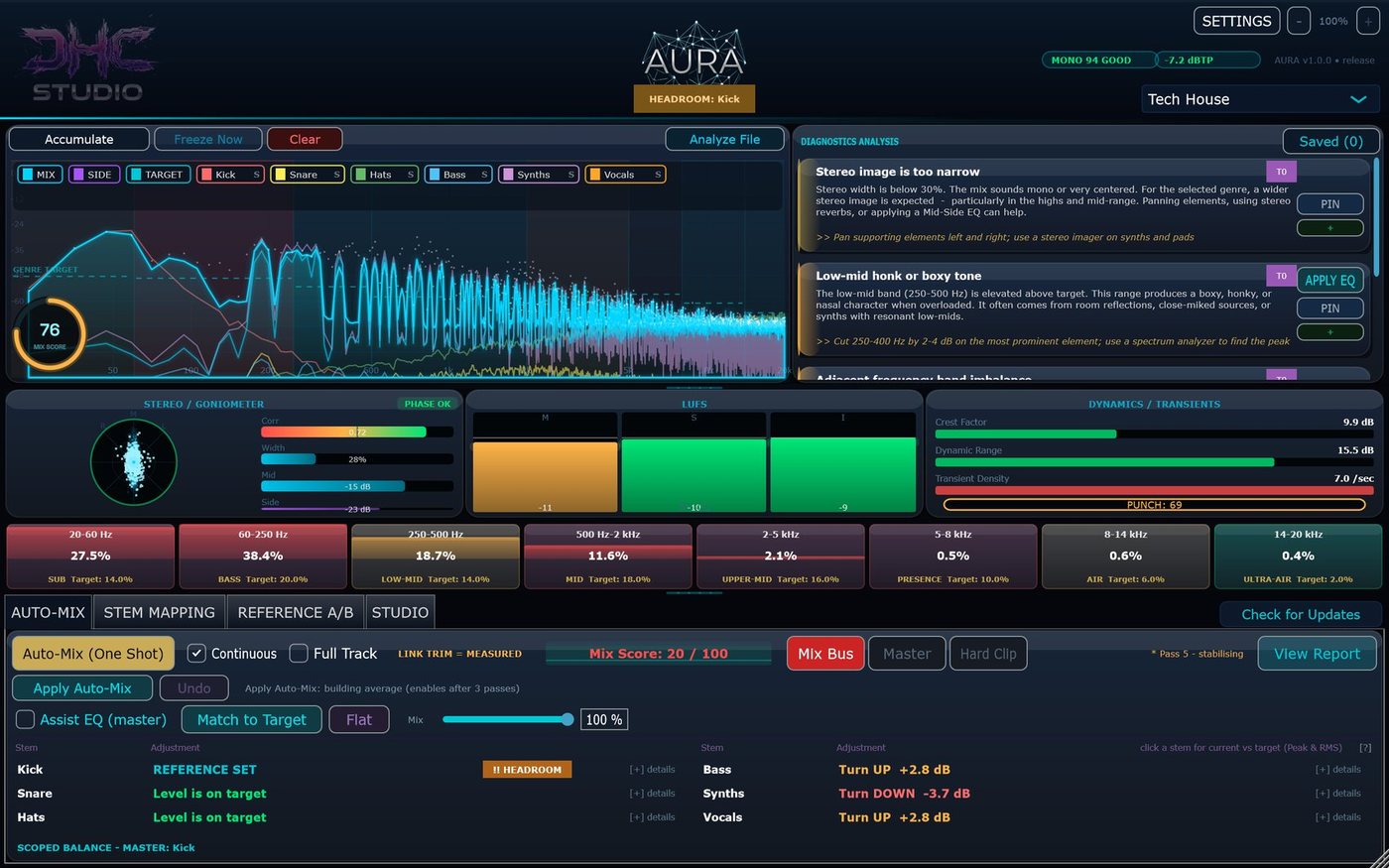The image size is (1389, 868).
Task: Click the TO tag on Stereo image card
Action: pyautogui.click(x=1281, y=172)
